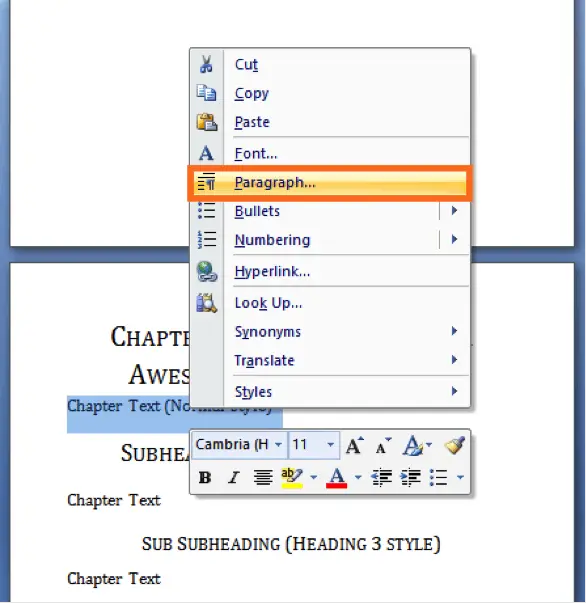Toggle Bold in the mini toolbar
This screenshot has width=586, height=603.
[x=205, y=478]
